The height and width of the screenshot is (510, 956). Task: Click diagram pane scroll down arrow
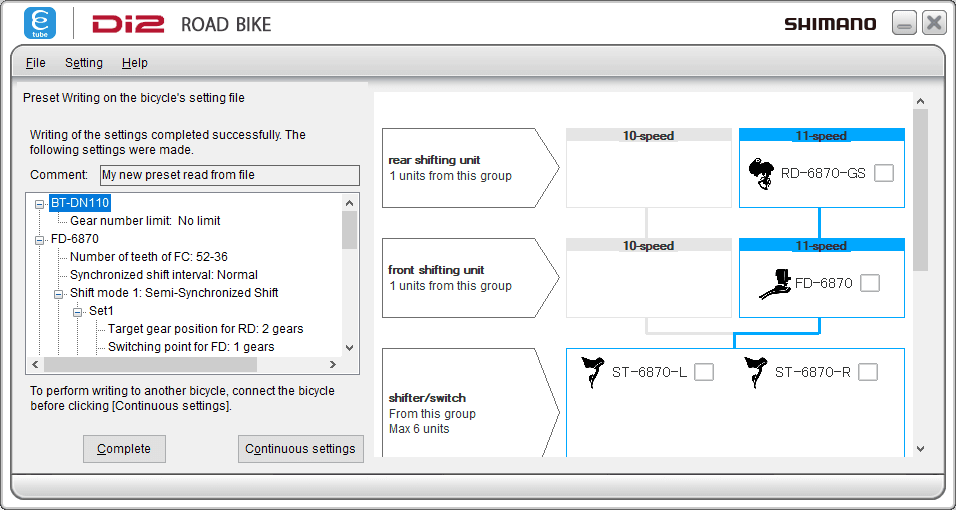(x=921, y=449)
